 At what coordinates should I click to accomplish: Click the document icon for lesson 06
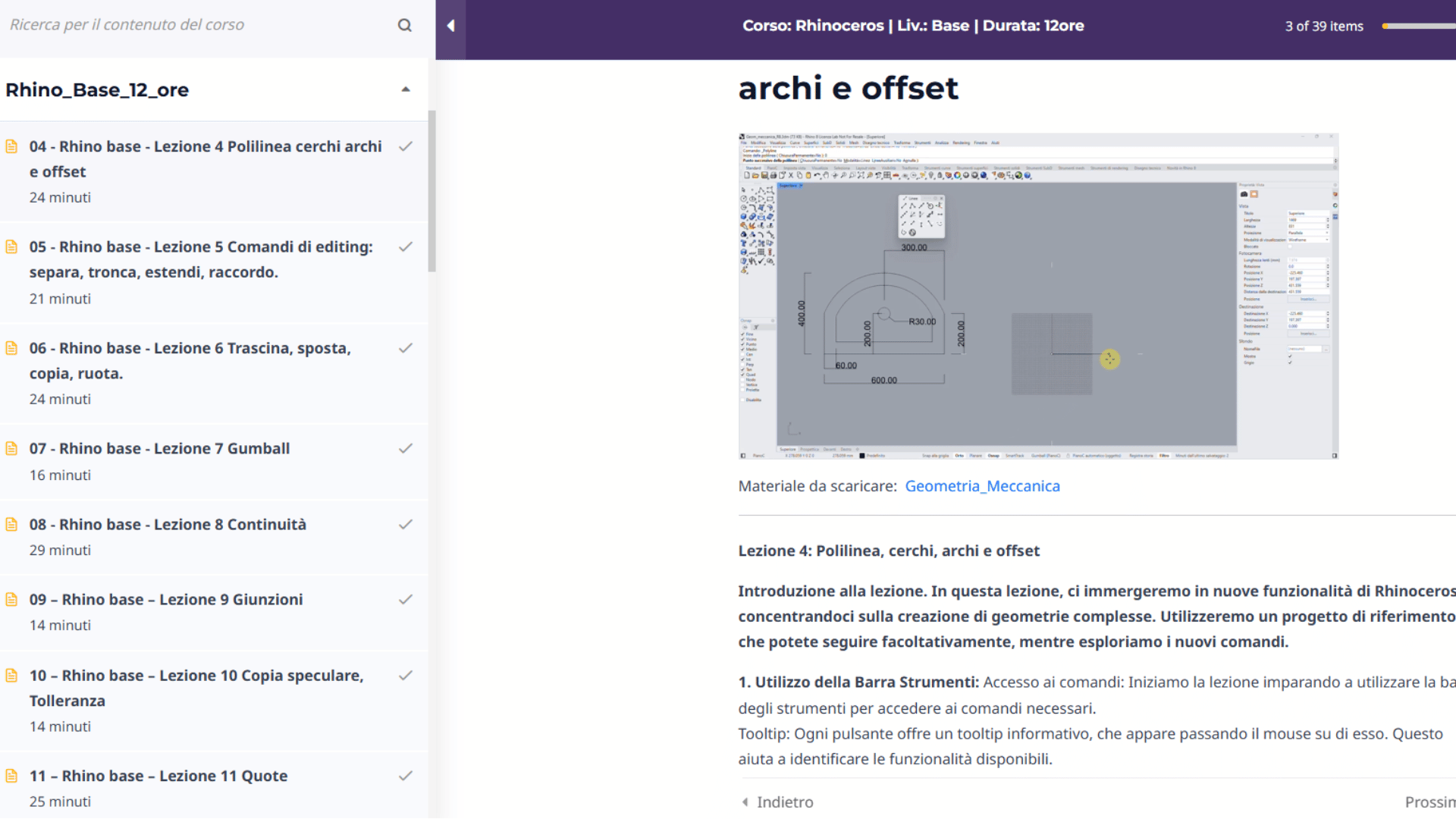[x=11, y=348]
